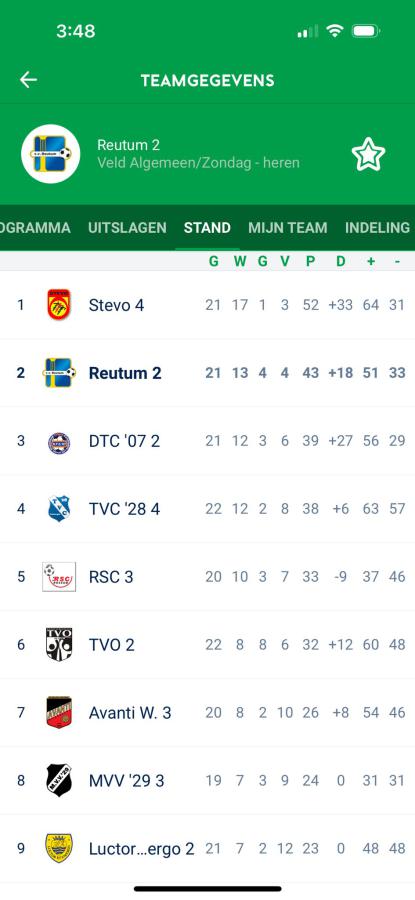Tap the MVV '29 3 club crest
Viewport: 415px width, 900px height.
pyautogui.click(x=59, y=781)
